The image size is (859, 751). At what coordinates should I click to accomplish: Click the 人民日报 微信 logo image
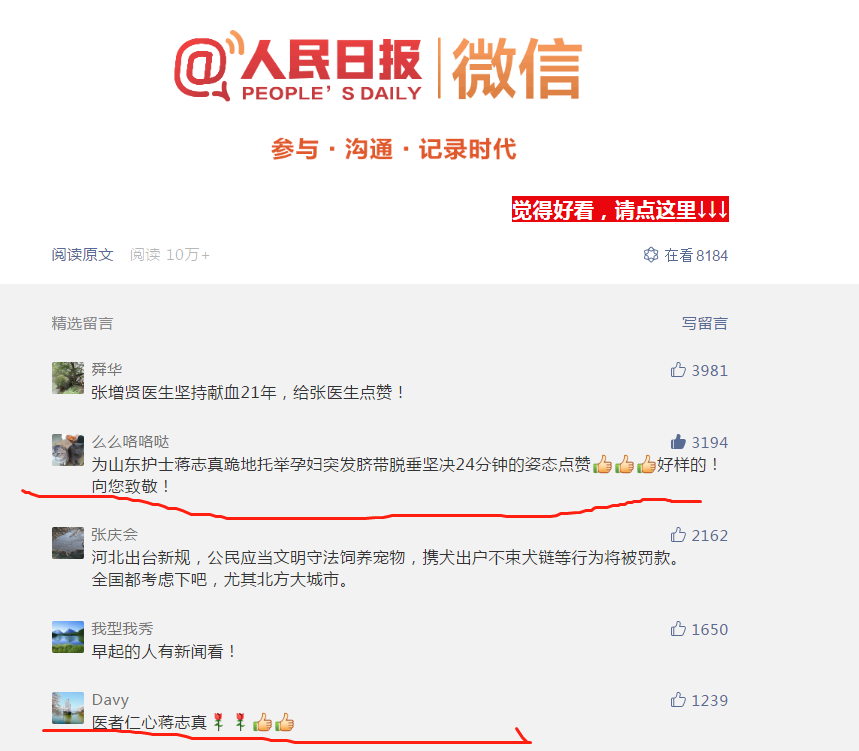378,66
